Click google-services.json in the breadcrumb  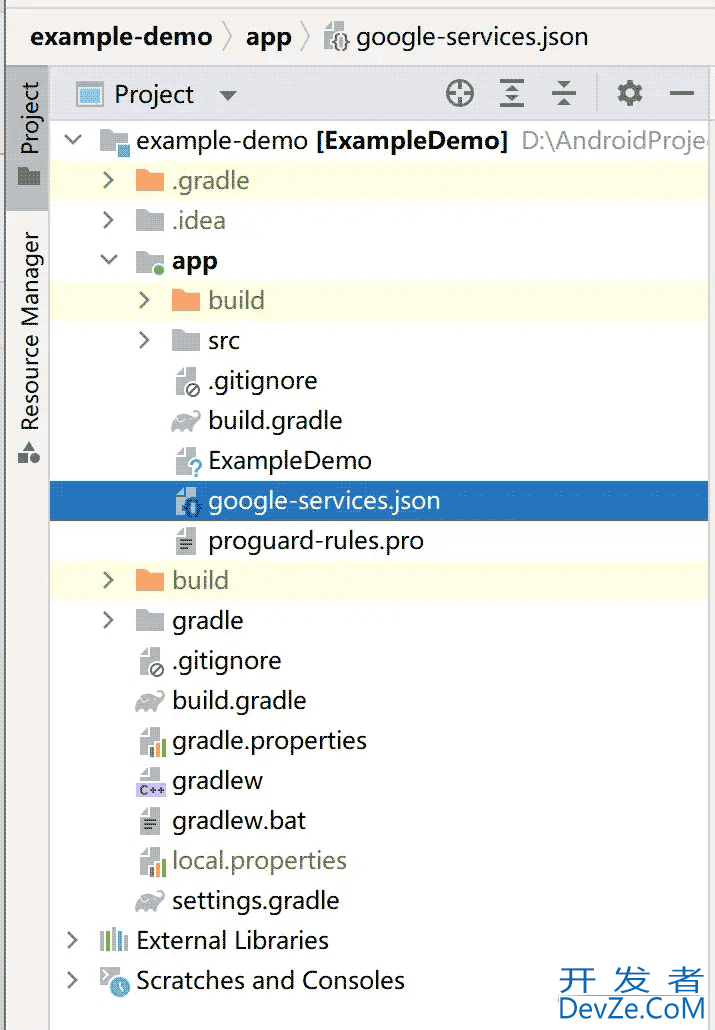[472, 37]
